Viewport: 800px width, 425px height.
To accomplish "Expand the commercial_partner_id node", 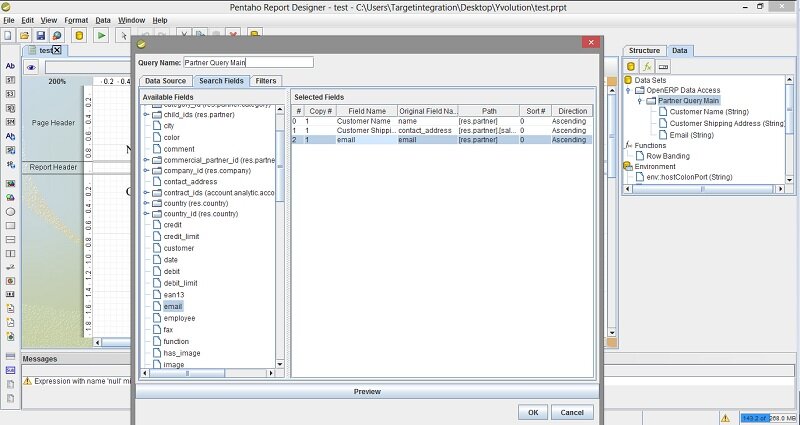I will [146, 160].
